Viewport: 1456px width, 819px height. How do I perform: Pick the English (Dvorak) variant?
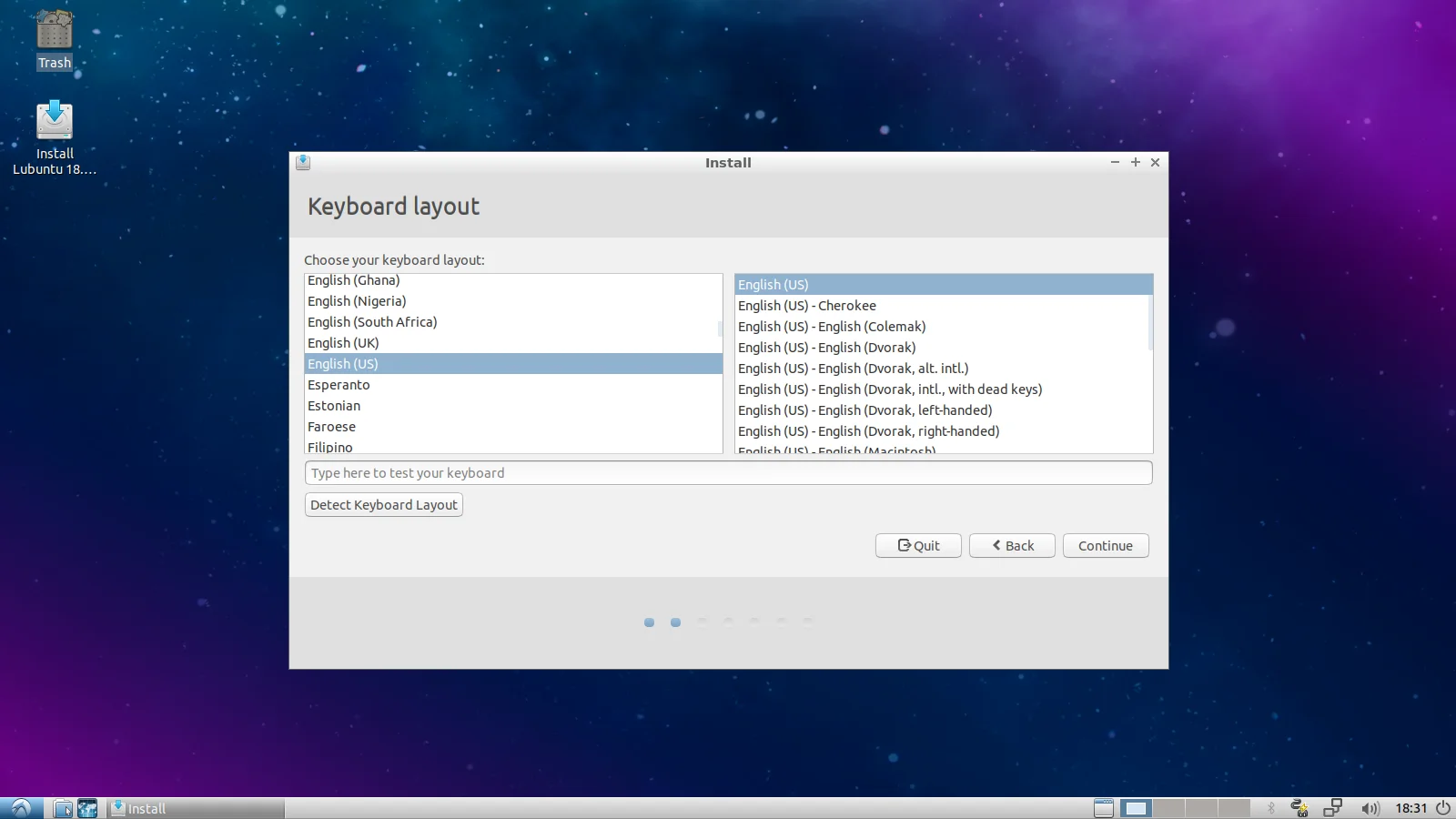point(826,348)
